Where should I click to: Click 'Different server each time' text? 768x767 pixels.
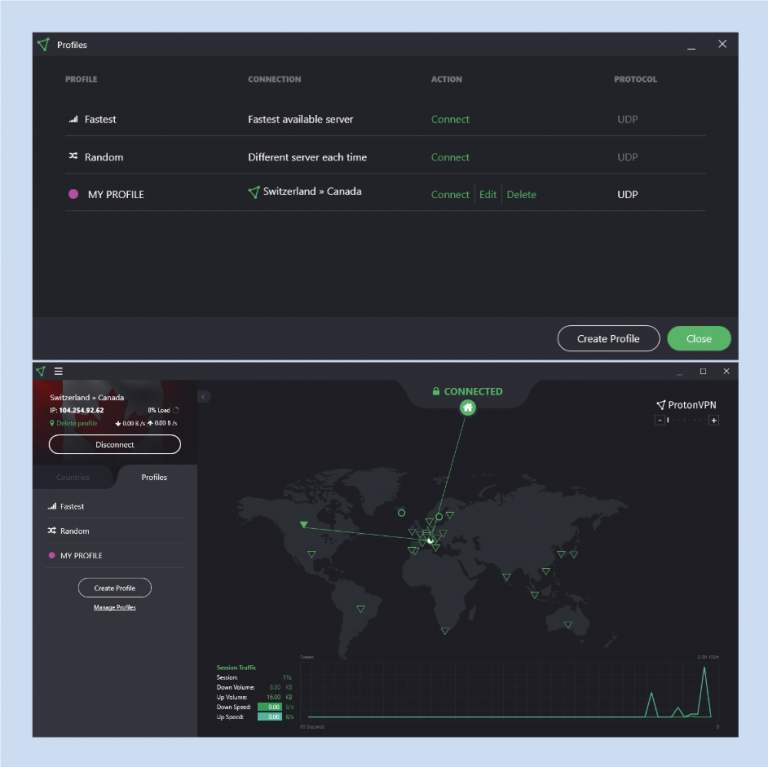click(x=307, y=157)
